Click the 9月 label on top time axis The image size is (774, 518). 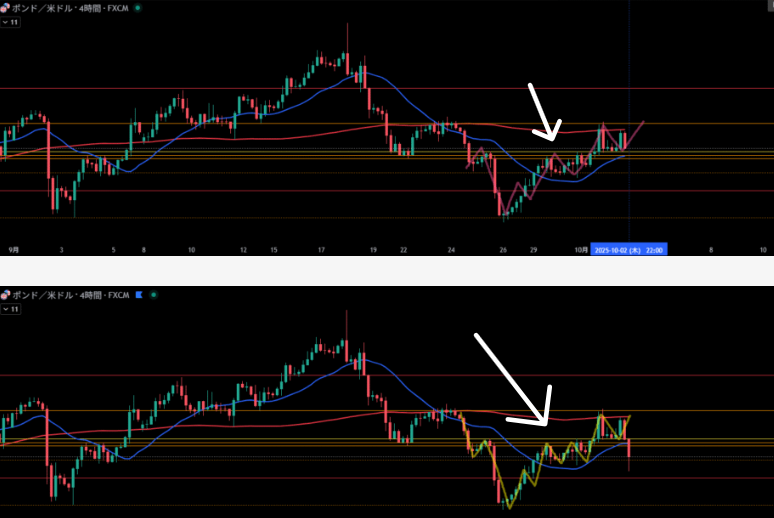click(13, 248)
